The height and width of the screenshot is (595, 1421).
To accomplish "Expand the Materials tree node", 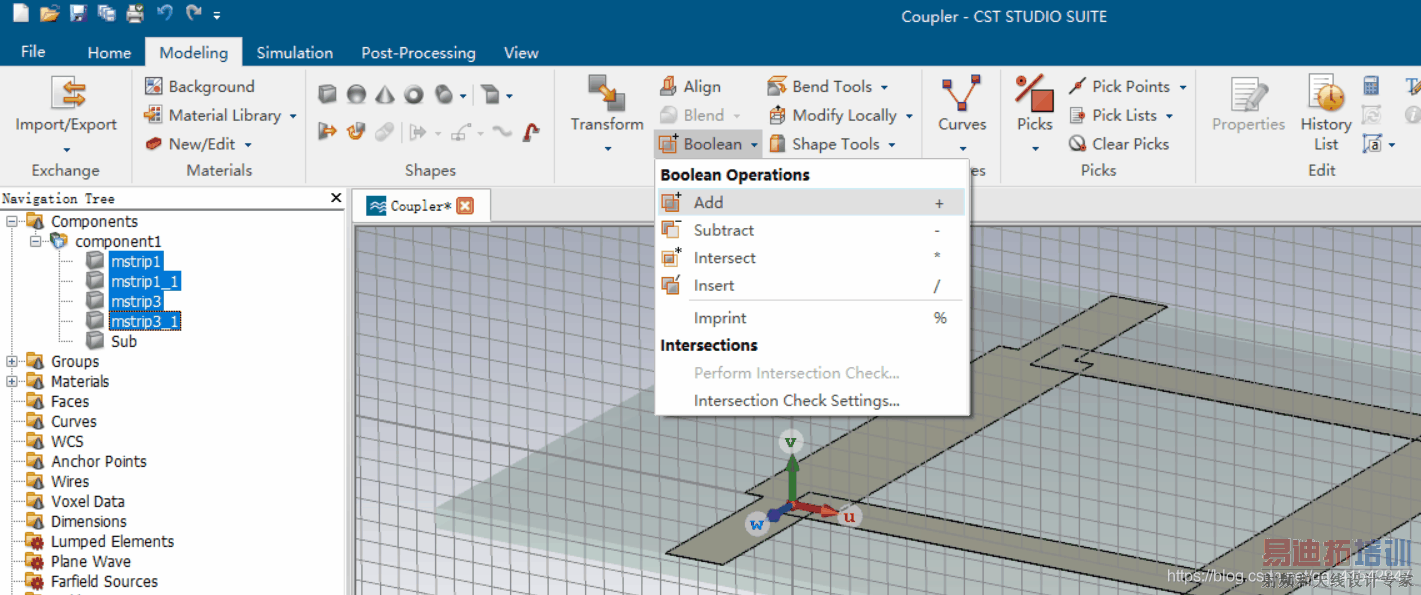I will tap(11, 382).
